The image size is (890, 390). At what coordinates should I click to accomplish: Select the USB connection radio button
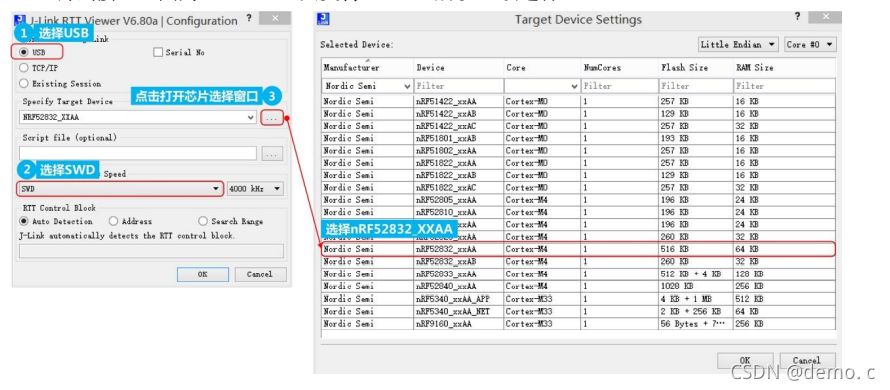pos(24,52)
